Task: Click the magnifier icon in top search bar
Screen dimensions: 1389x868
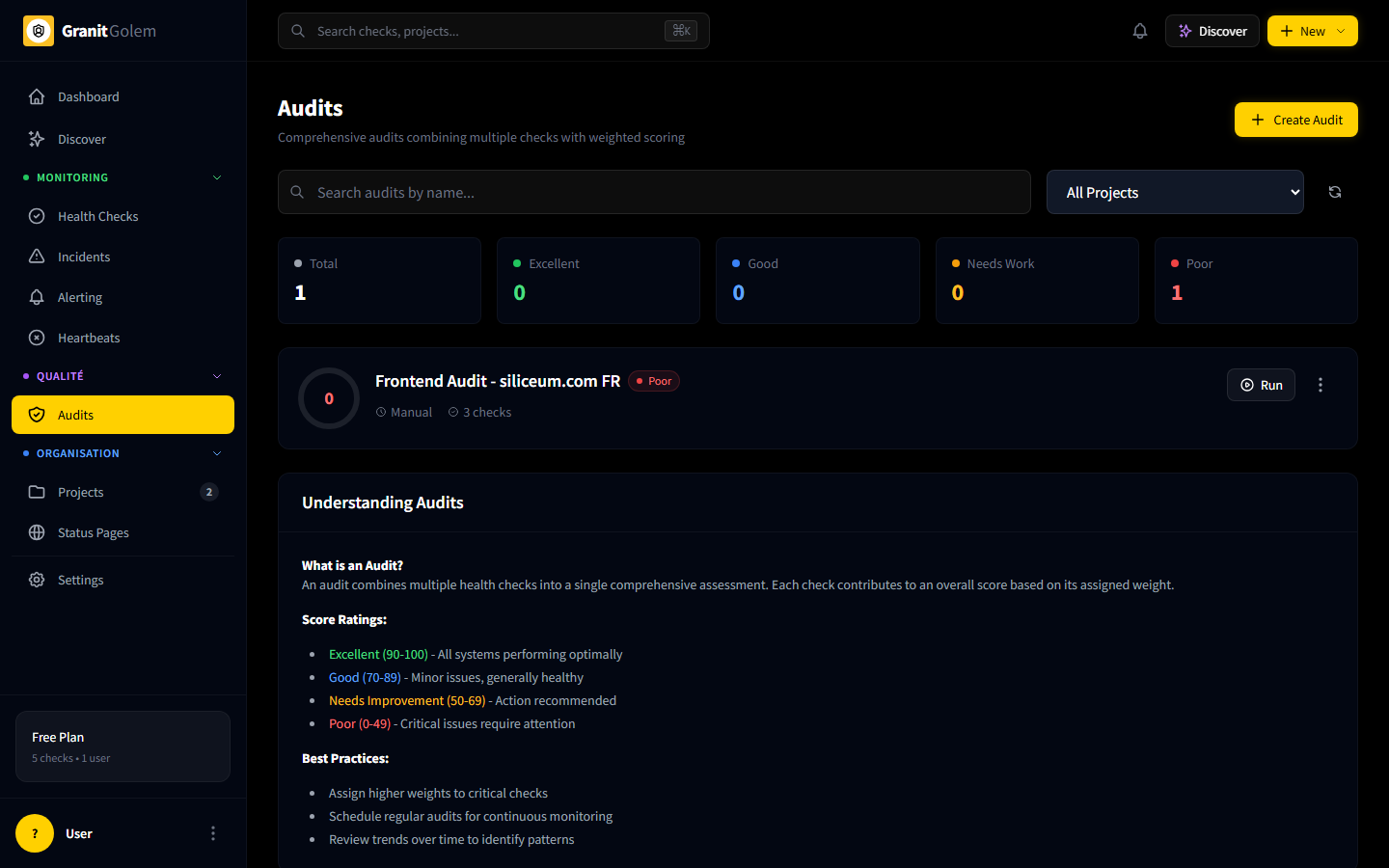Action: pos(298,31)
